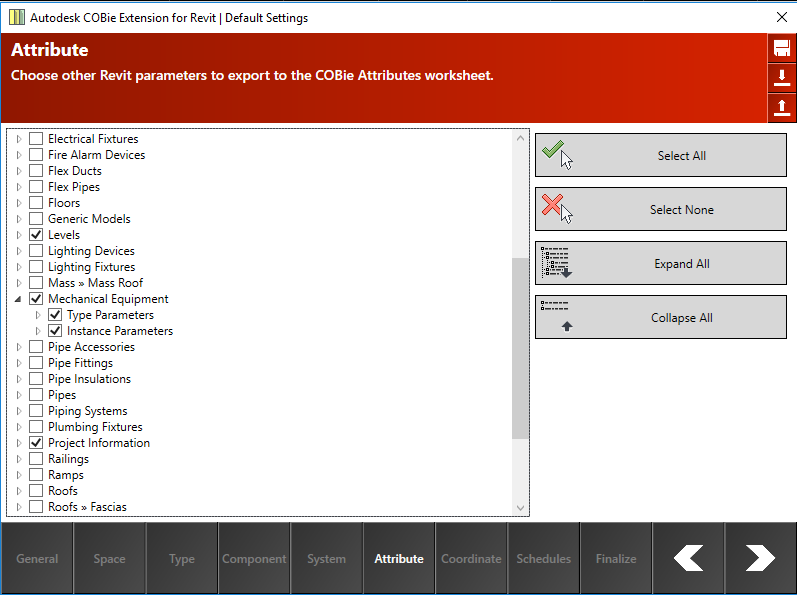Uncheck the Levels checkbox
Viewport: 797px width, 595px height.
[x=36, y=235]
